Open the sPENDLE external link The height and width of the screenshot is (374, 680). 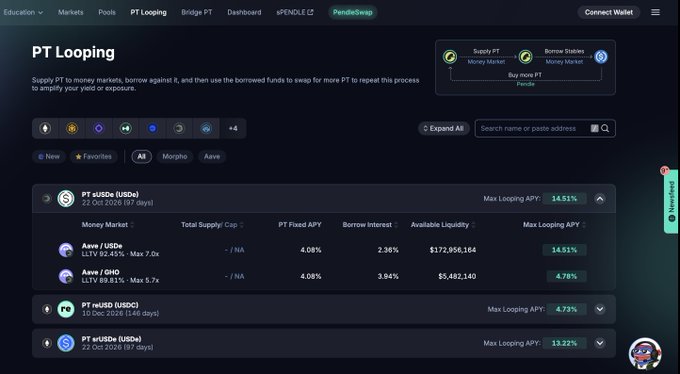click(295, 12)
